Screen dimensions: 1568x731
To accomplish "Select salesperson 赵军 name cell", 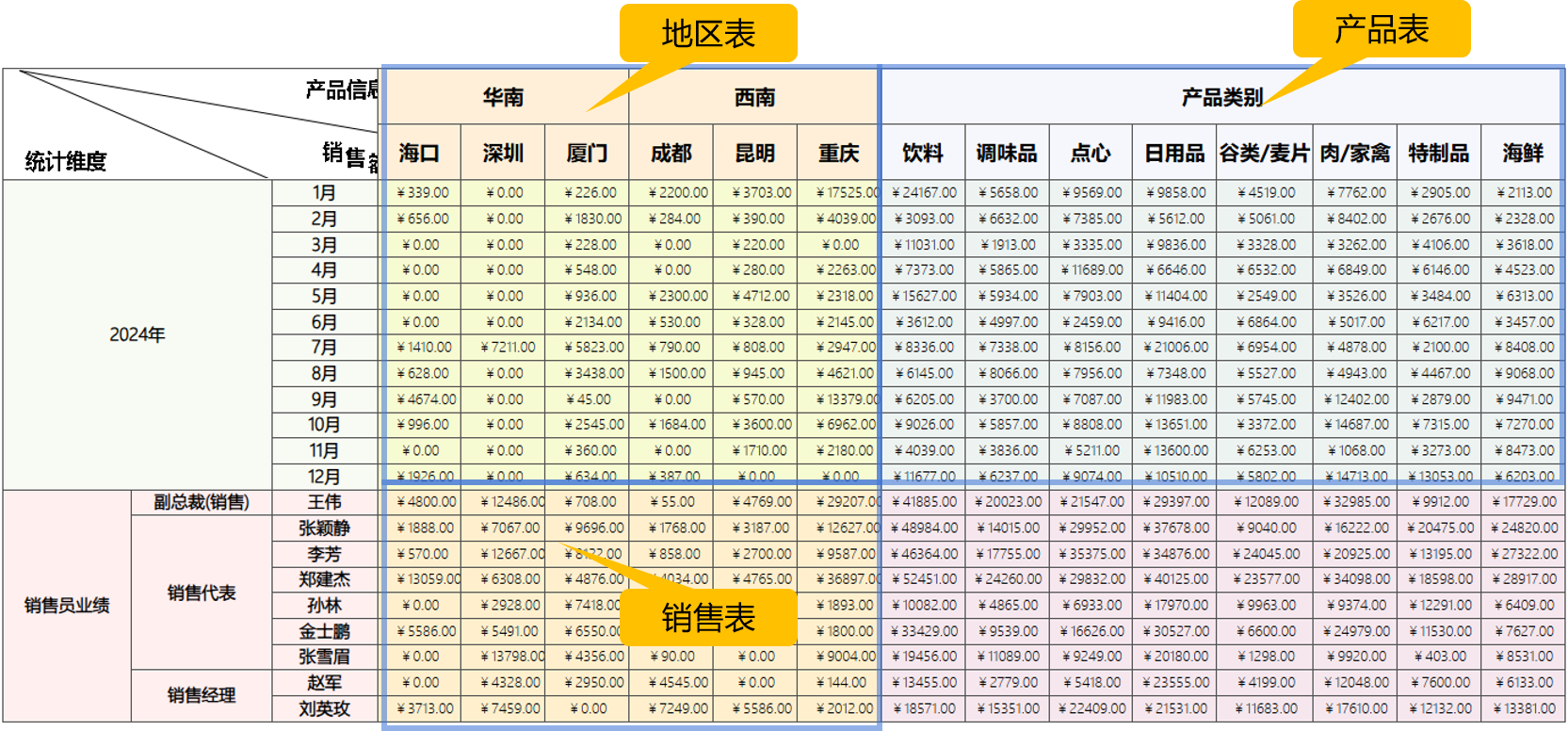I will click(324, 682).
